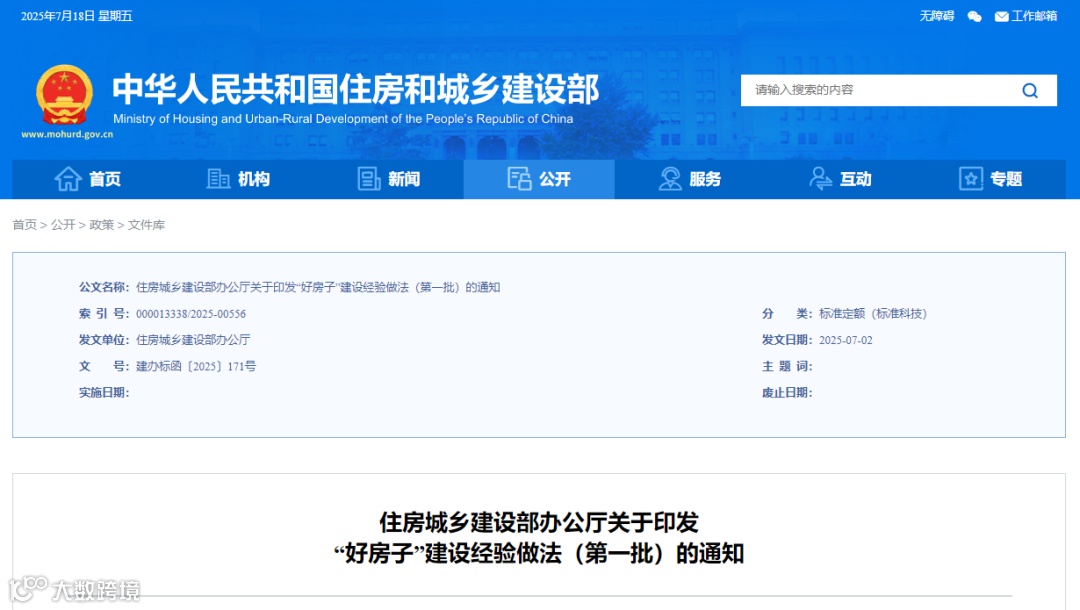Switch to the 新闻 navigation tab
Viewport: 1080px width, 610px height.
coord(388,179)
